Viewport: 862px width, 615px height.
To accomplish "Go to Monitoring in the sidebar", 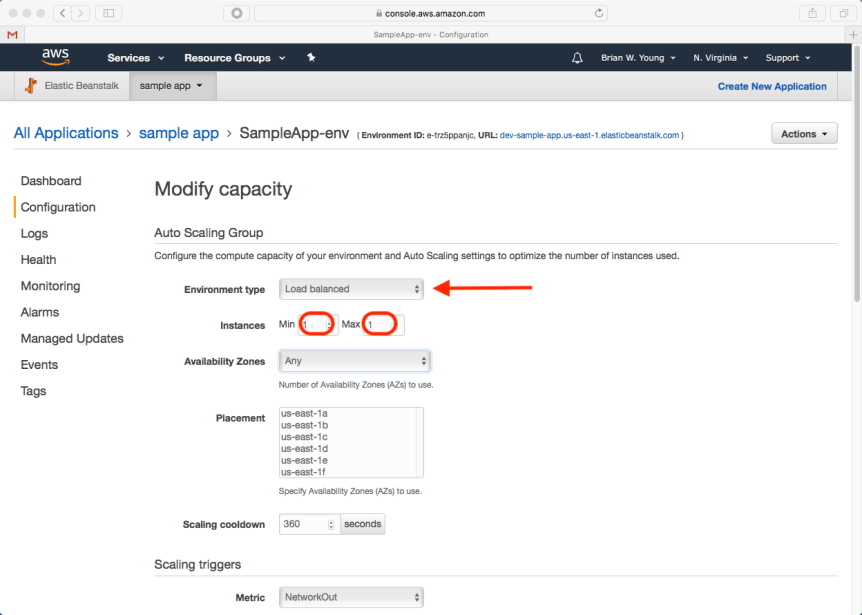I will point(50,286).
